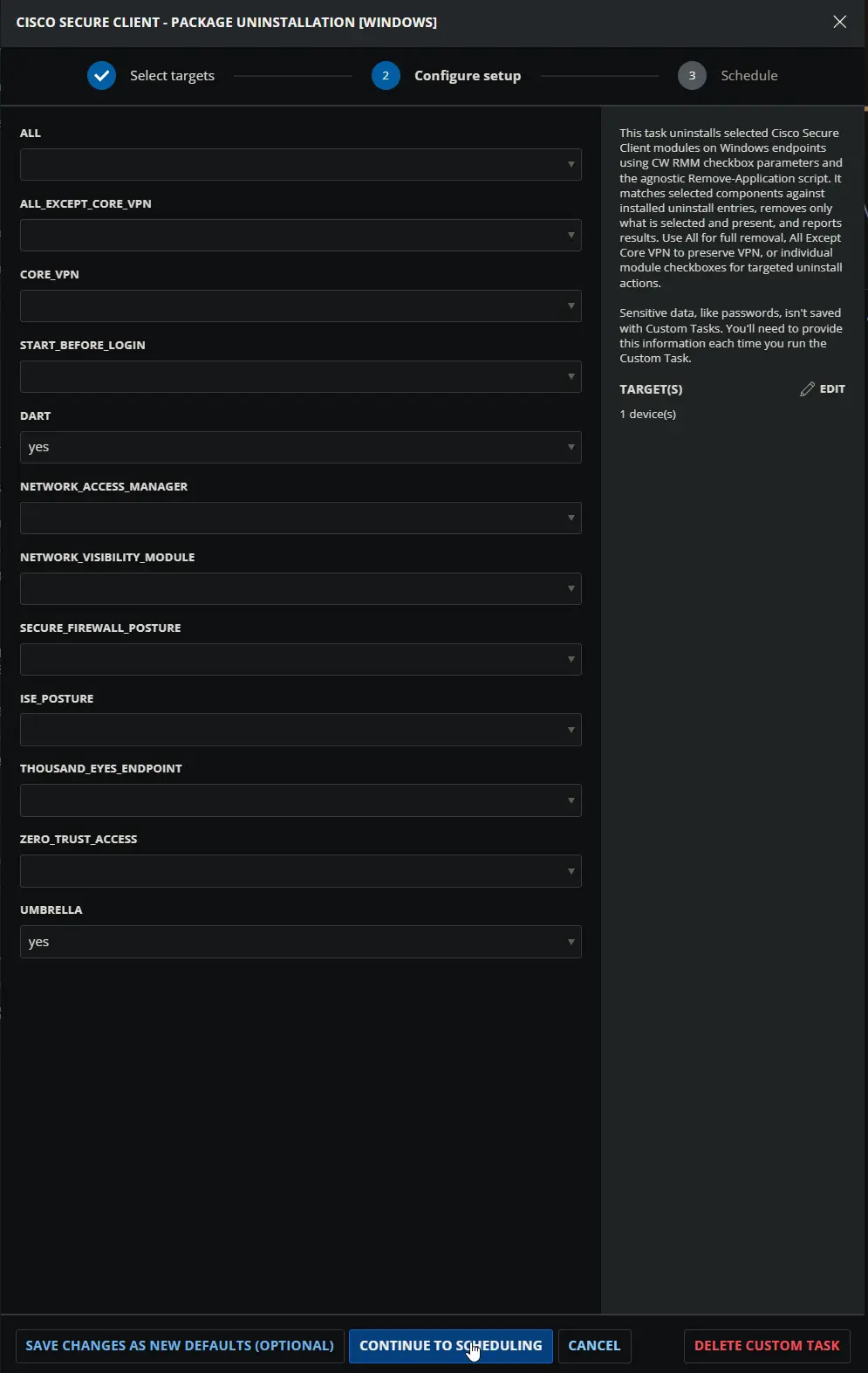Click the pencil icon next to EDIT
This screenshot has height=1373, width=868.
[807, 388]
